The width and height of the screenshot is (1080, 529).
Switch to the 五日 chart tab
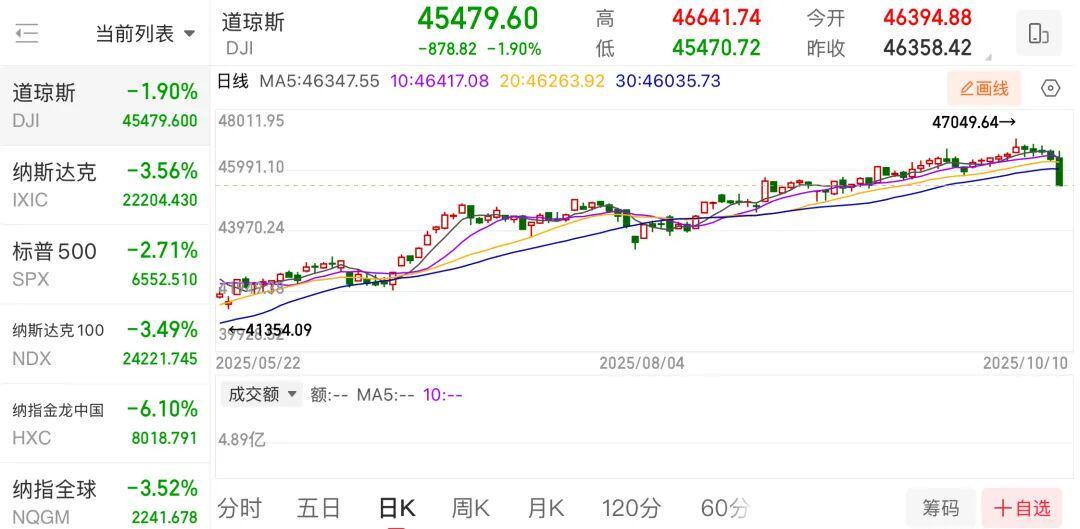319,508
